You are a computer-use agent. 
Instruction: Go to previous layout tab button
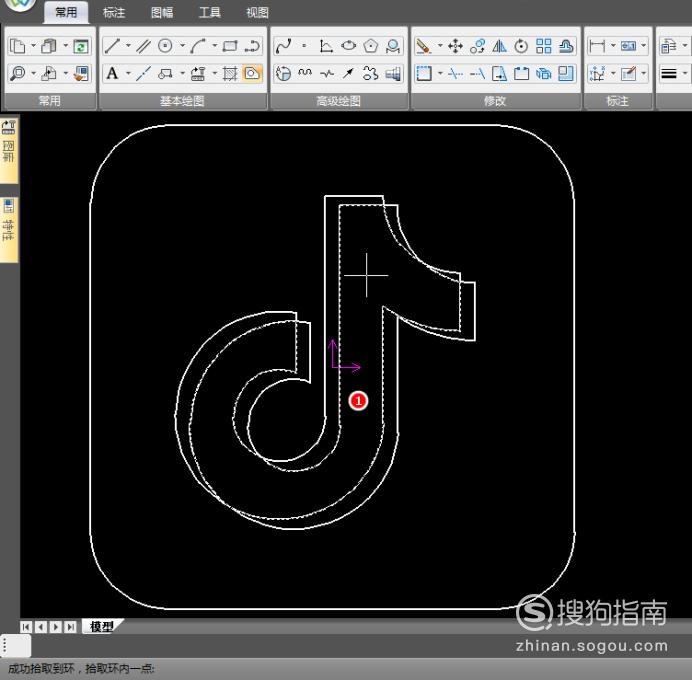41,627
